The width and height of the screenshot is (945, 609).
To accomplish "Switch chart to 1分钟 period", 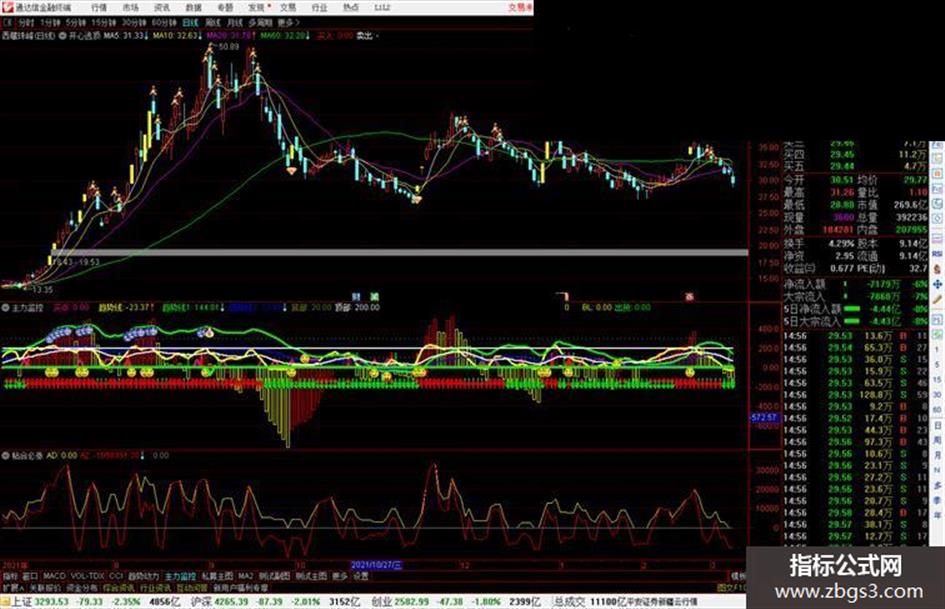I will point(50,23).
